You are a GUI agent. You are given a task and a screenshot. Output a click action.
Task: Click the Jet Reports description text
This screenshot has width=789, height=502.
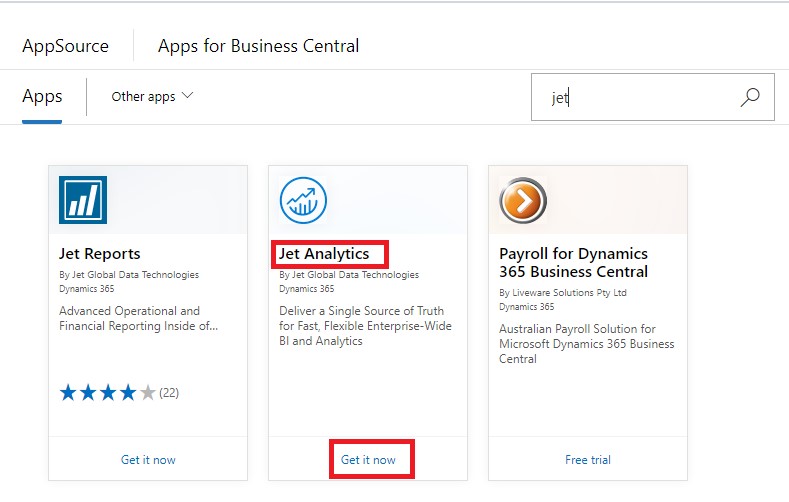(138, 318)
